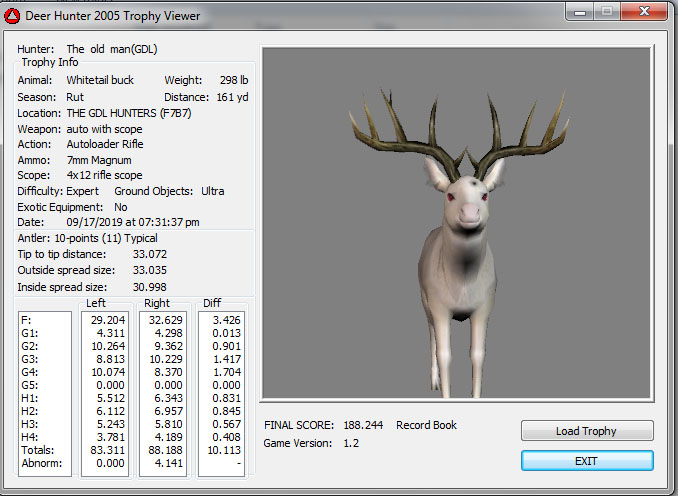Click the Diff column header
Screen dimensions: 678x496
click(212, 303)
